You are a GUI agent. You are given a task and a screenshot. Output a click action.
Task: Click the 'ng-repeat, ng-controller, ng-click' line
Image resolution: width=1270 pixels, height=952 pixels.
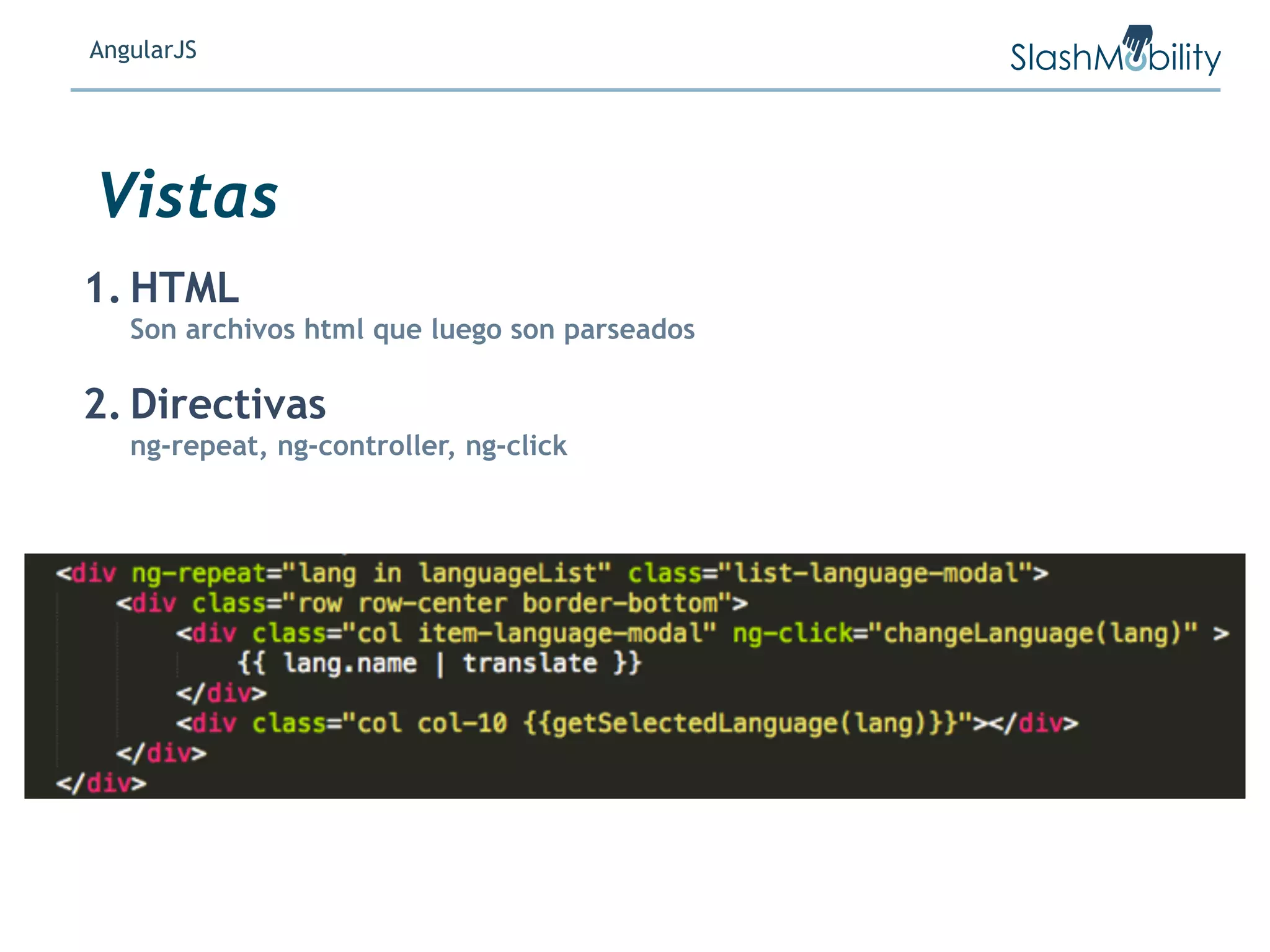coord(349,446)
